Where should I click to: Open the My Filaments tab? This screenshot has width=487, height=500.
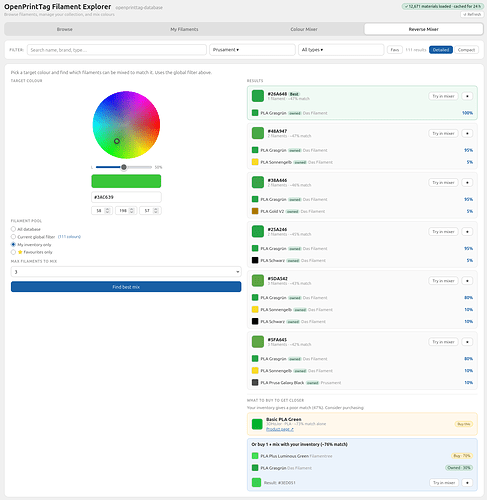[184, 29]
